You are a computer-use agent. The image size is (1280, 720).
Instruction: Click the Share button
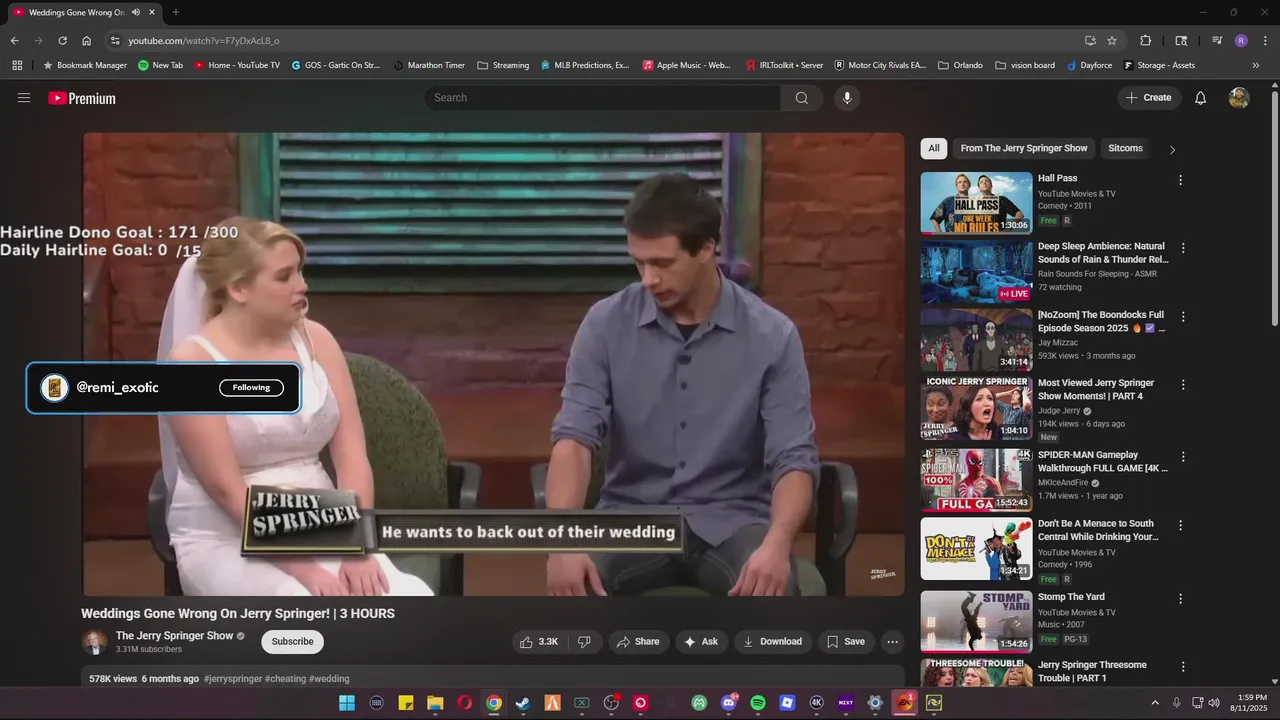point(637,642)
